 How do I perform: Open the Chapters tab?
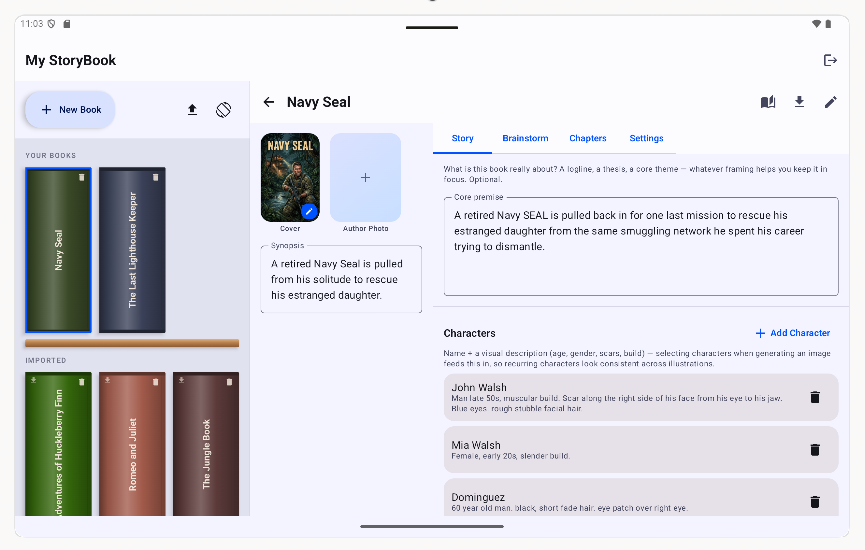588,138
